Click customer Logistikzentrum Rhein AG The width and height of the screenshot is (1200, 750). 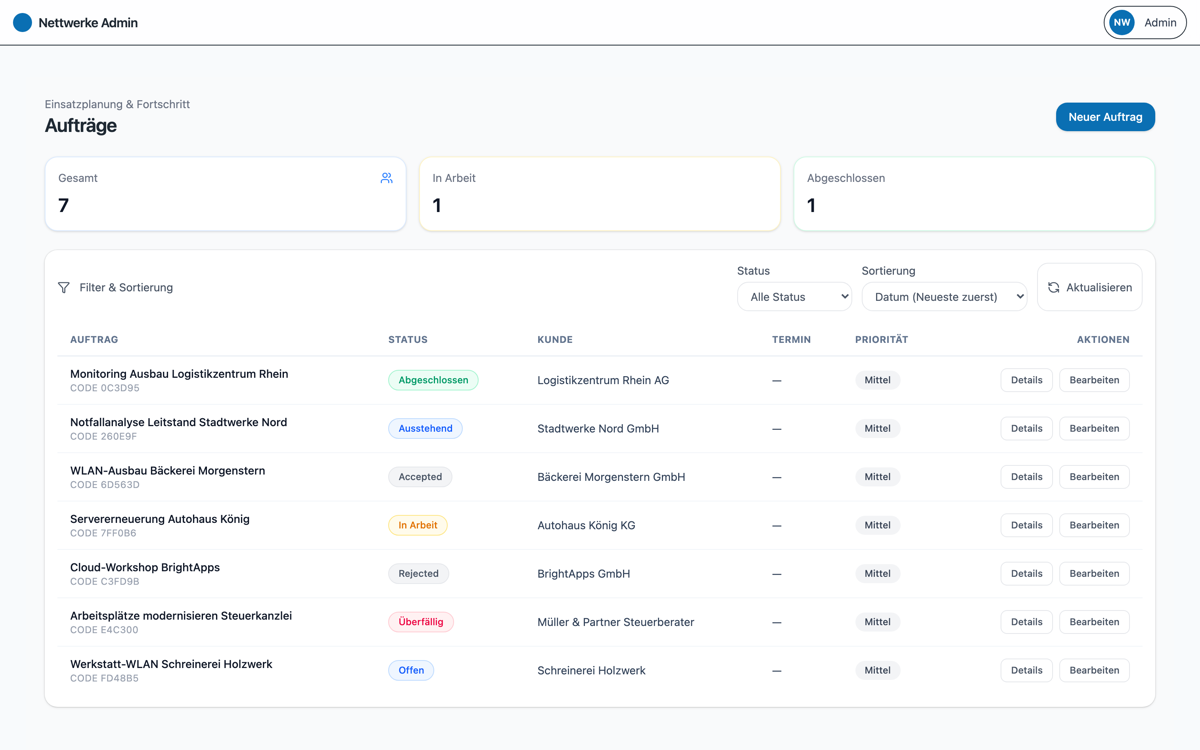[x=603, y=380]
